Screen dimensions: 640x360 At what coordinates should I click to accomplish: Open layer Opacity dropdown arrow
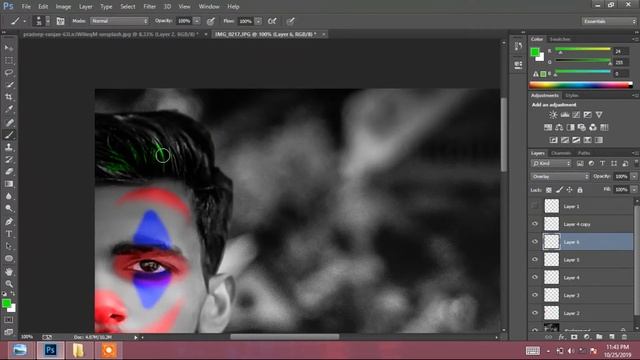coord(634,177)
